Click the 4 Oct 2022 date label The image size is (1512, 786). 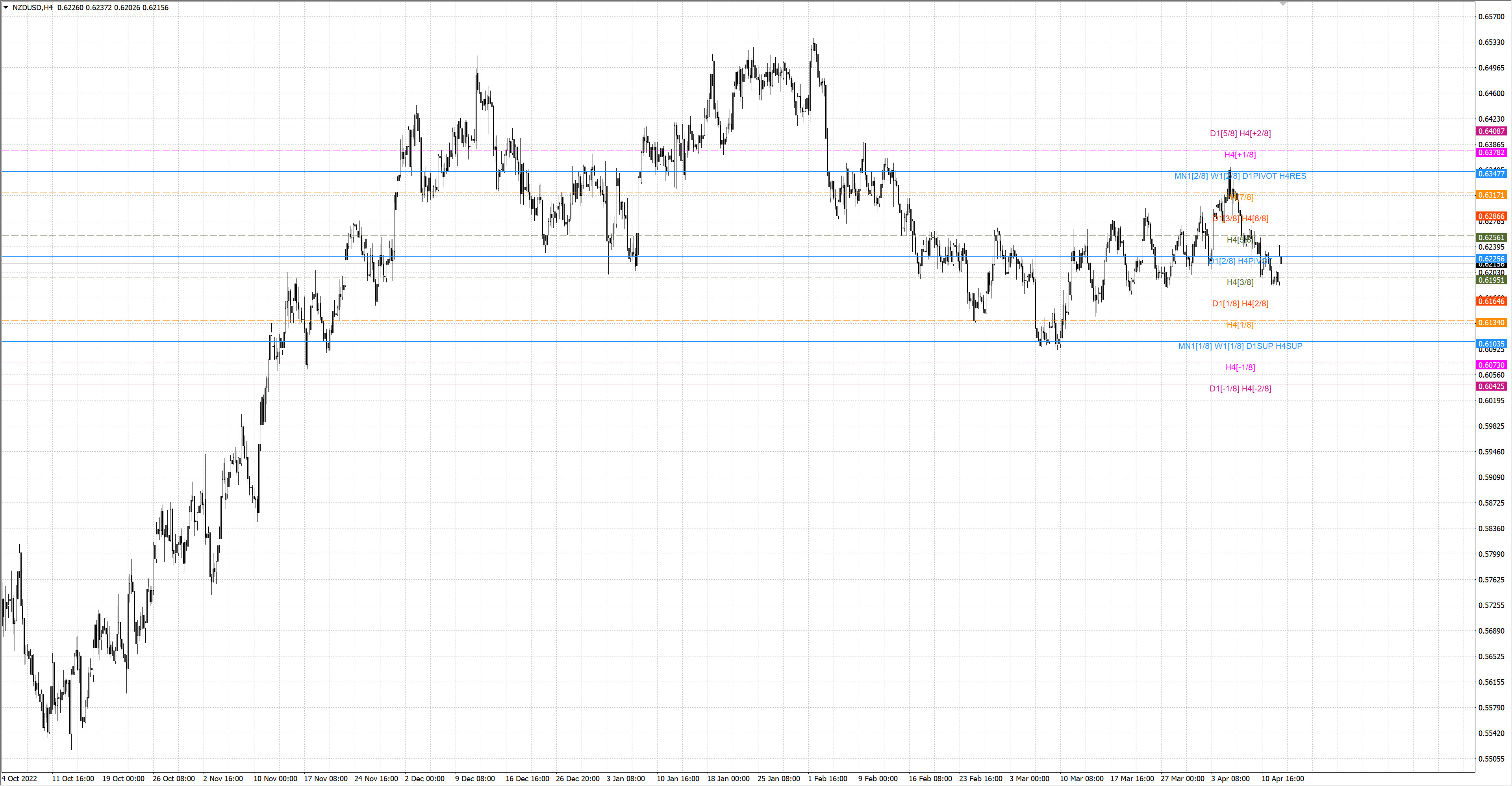[x=19, y=779]
